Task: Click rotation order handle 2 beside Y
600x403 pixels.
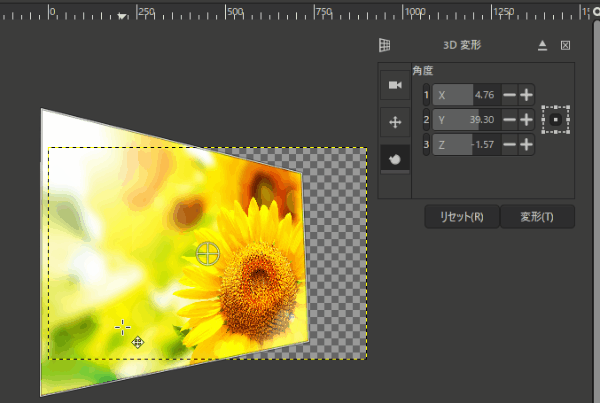Action: [426, 120]
